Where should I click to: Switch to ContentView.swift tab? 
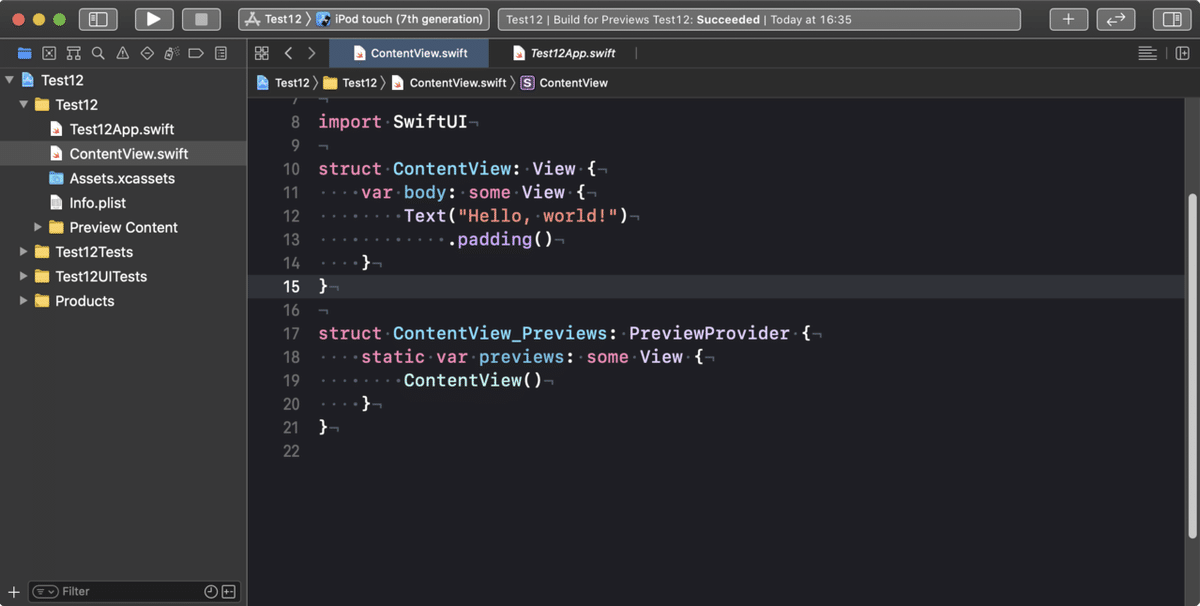point(408,53)
